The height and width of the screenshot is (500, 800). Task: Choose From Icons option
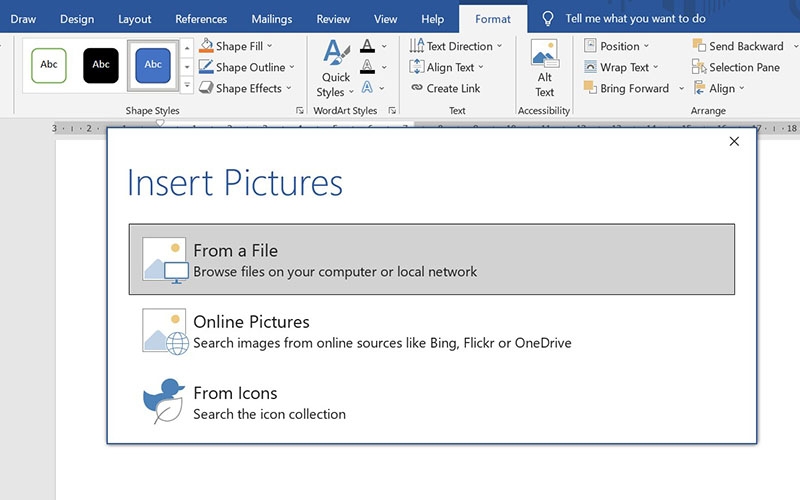click(x=432, y=402)
